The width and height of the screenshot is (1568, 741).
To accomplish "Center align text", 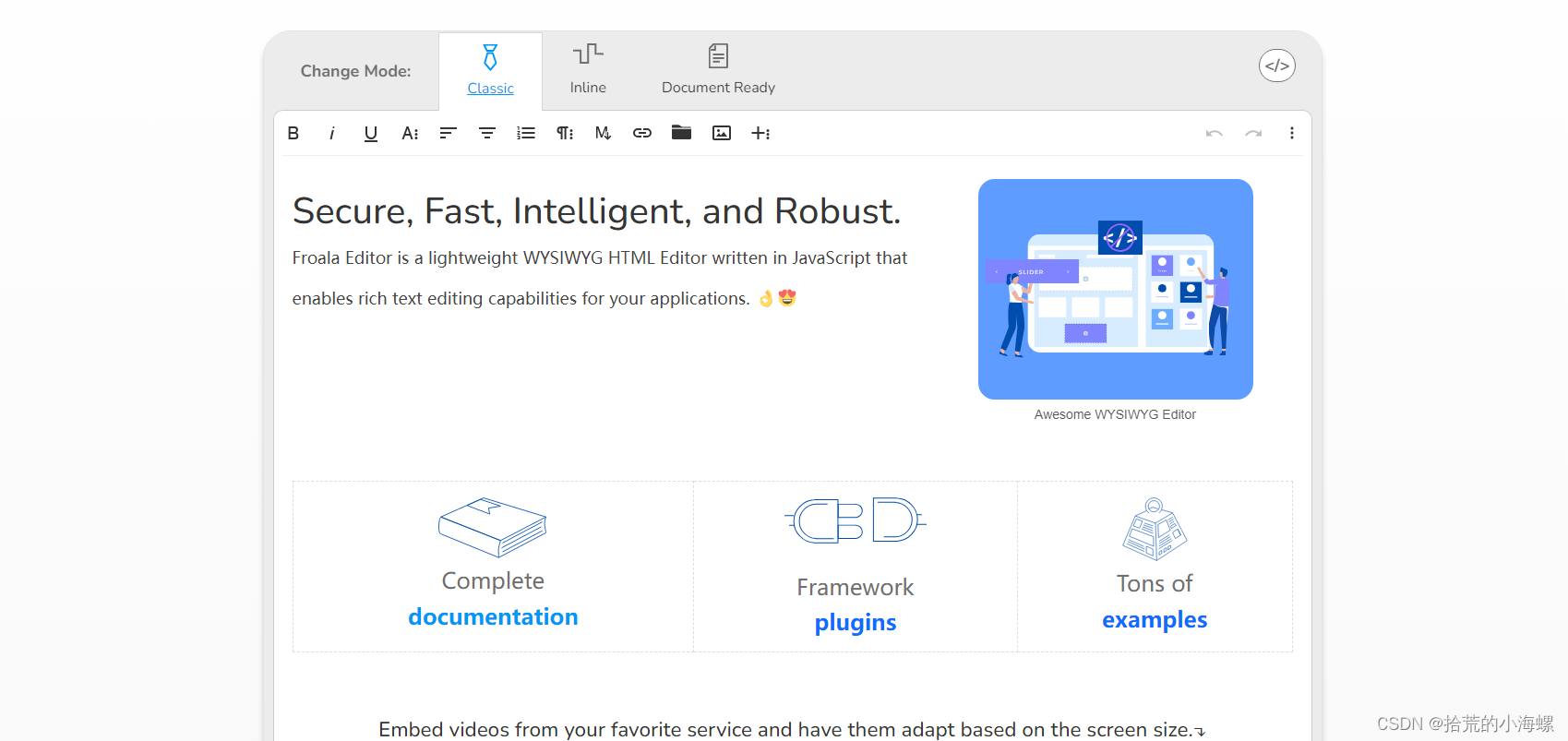I will [x=487, y=133].
